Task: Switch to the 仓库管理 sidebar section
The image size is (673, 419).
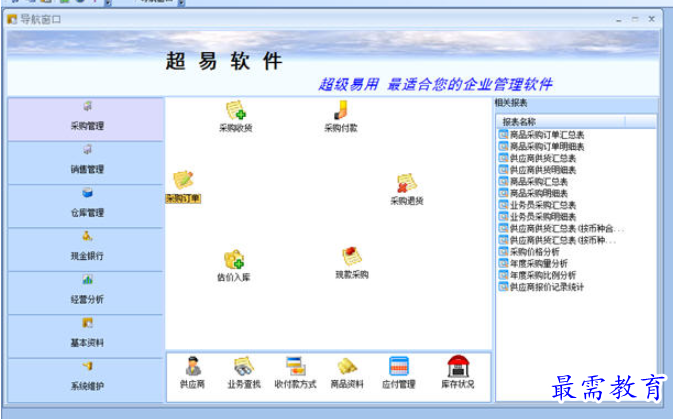Action: point(86,206)
